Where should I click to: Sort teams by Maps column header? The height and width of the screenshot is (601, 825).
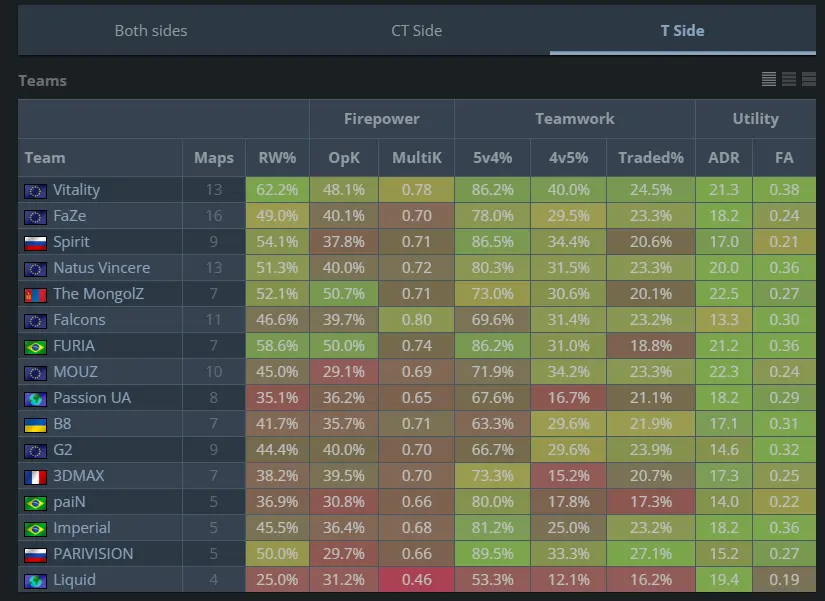[214, 158]
